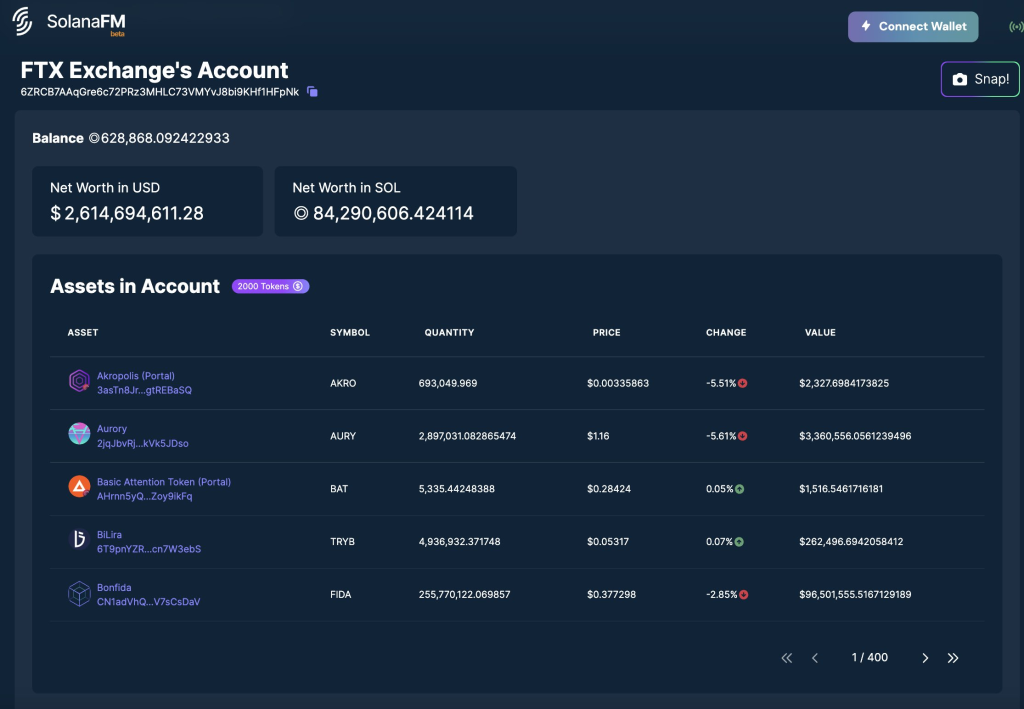Click price $0.00335863
Screen dimensions: 1024x709
pos(618,383)
